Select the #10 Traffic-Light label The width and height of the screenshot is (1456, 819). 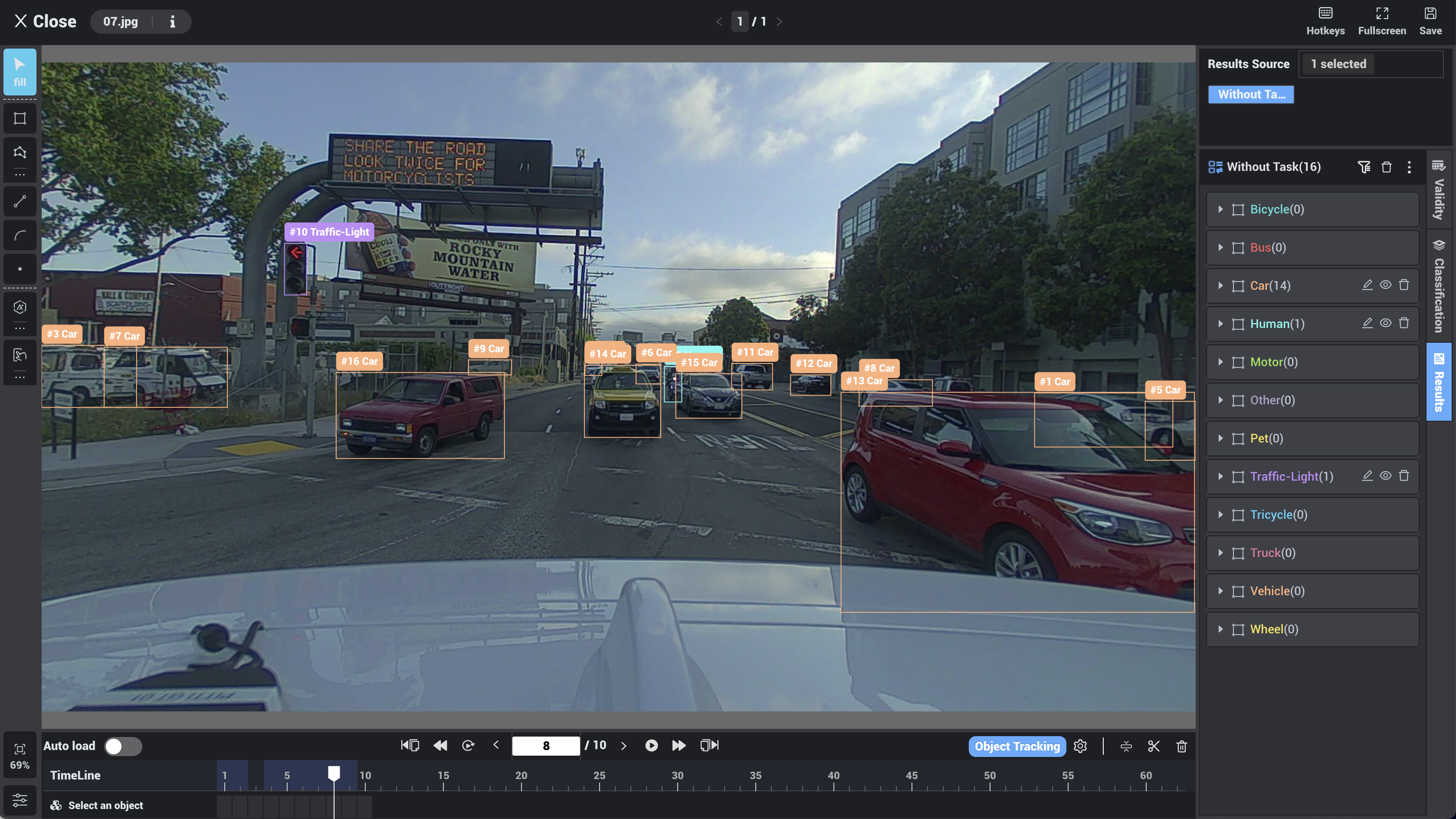pos(329,232)
